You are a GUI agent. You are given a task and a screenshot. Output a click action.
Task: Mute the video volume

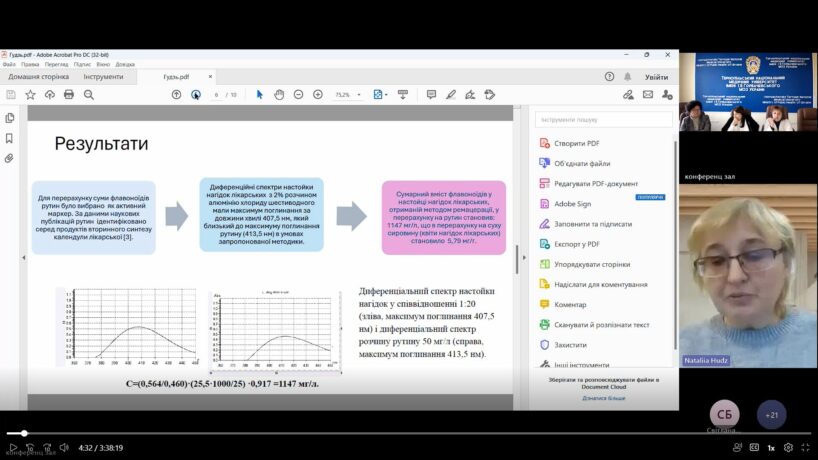pyautogui.click(x=64, y=447)
